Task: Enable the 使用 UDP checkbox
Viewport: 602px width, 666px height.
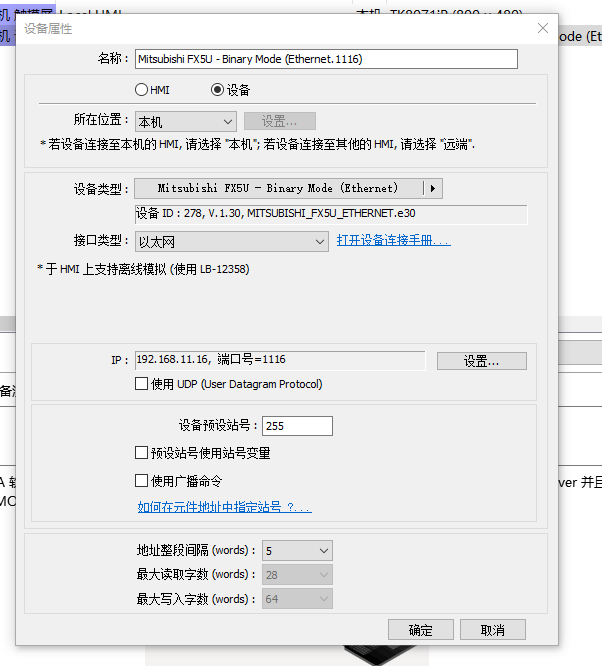Action: click(x=141, y=384)
